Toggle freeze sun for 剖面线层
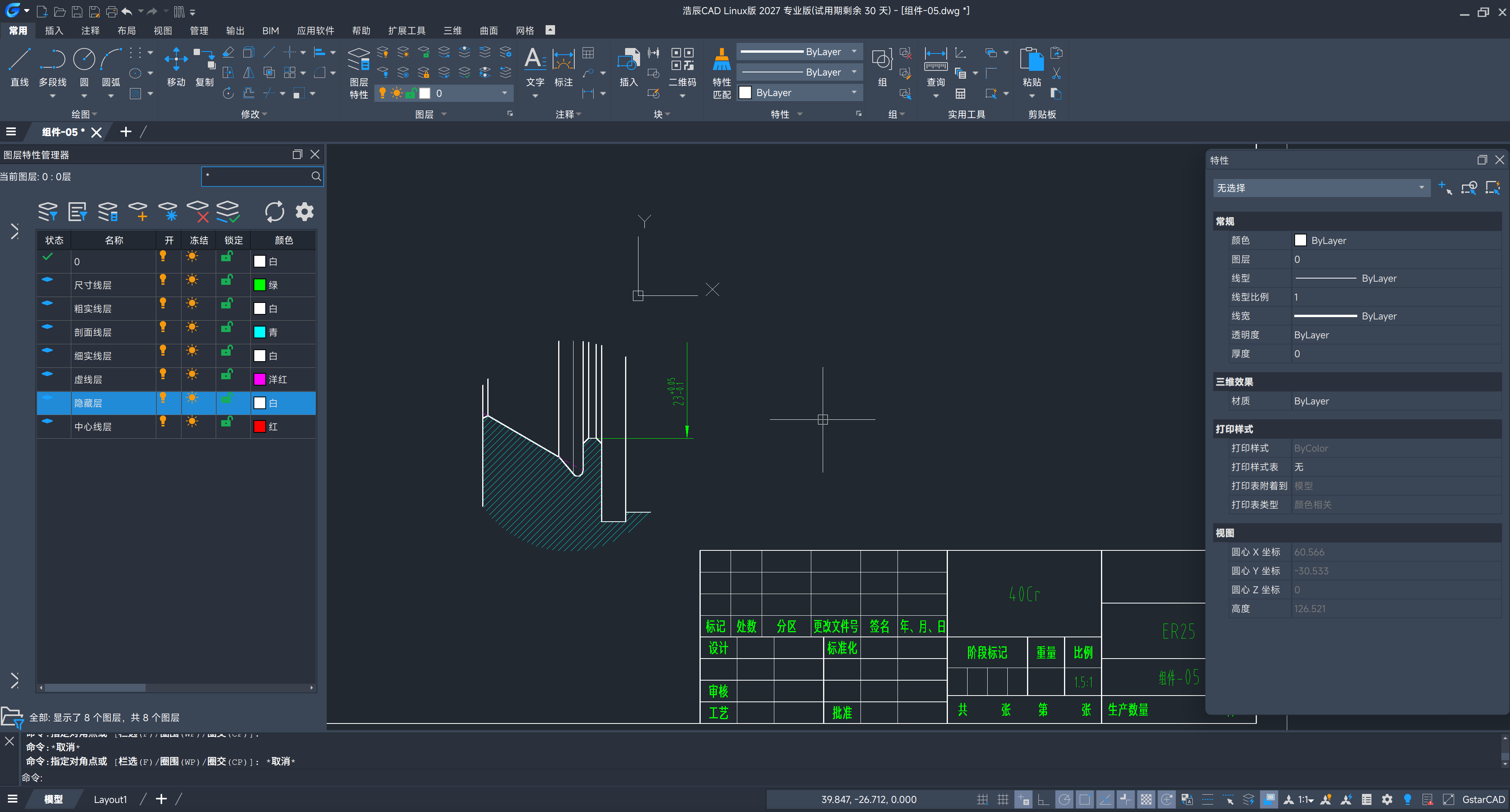Viewport: 1510px width, 812px height. [x=192, y=327]
